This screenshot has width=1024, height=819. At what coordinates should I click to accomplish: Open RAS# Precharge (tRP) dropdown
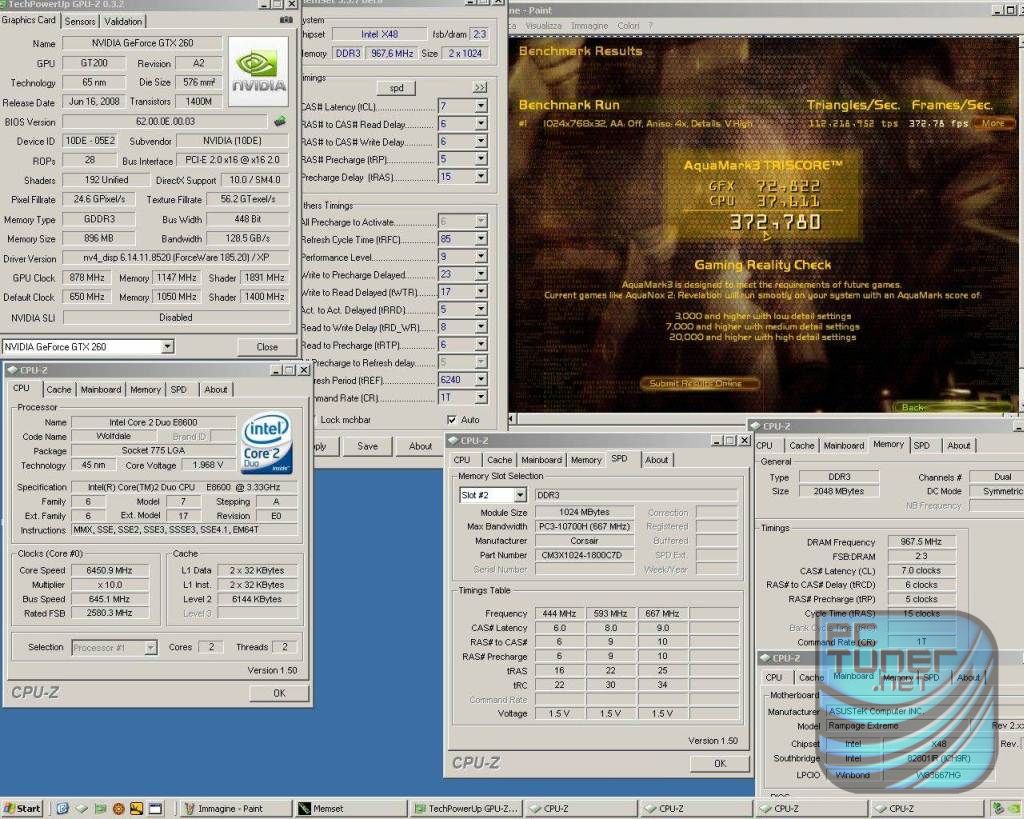click(x=481, y=159)
